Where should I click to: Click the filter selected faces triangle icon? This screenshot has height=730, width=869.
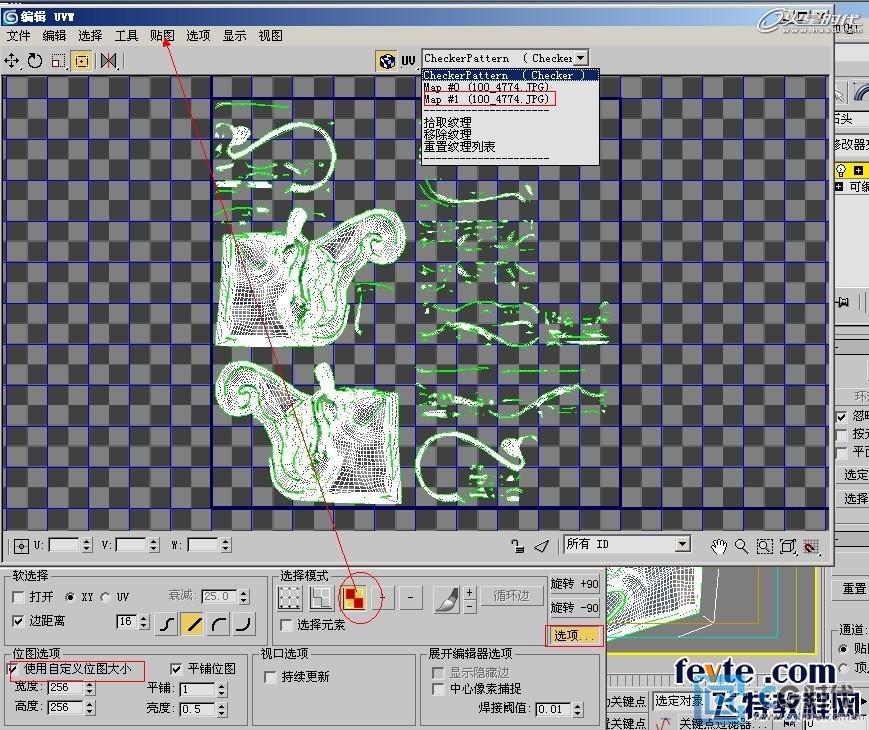(541, 546)
